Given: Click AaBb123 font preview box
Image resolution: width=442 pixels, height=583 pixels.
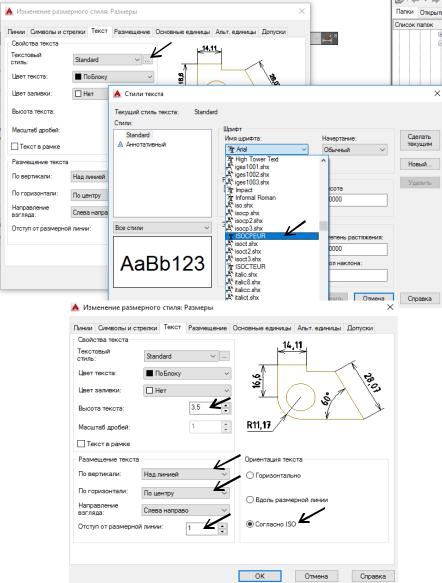Looking at the screenshot, I should click(162, 262).
